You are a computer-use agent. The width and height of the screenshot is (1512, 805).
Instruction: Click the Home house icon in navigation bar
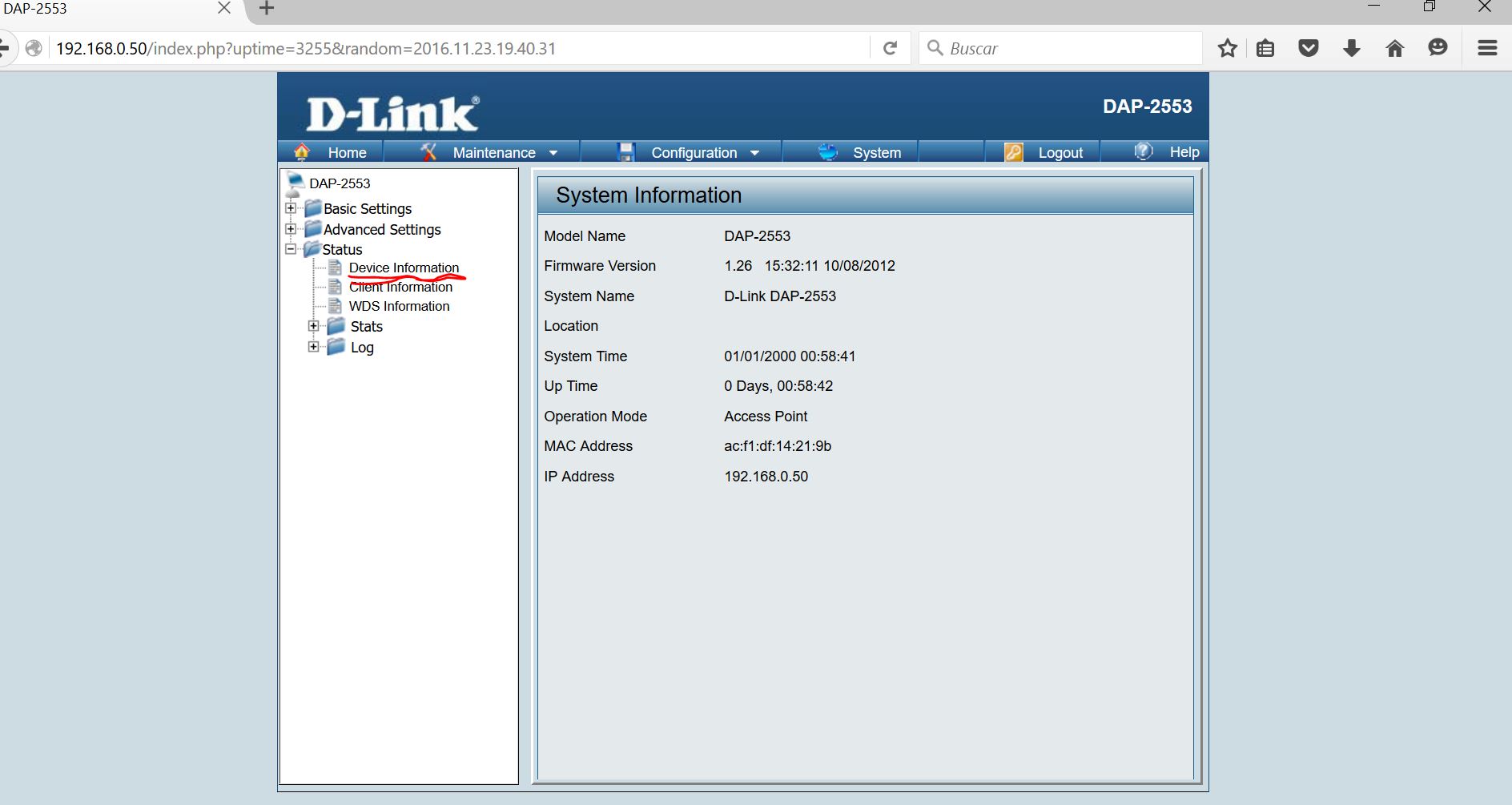302,151
